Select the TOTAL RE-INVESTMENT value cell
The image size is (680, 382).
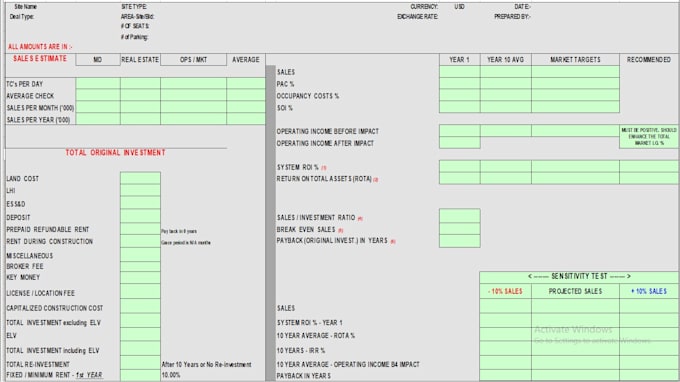[140, 363]
